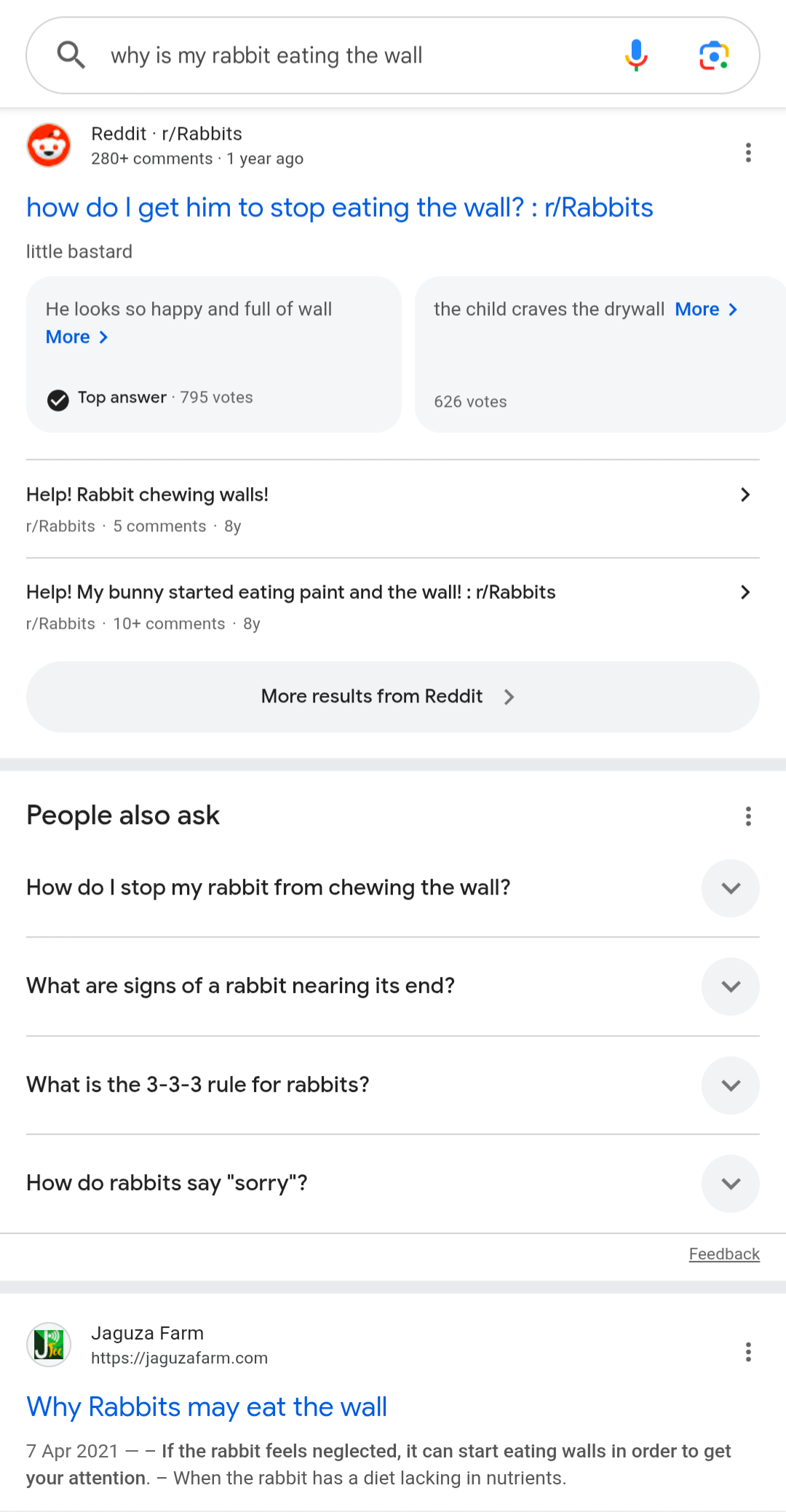Viewport: 786px width, 1512px height.
Task: Expand "How do I stop my rabbit from chewing" question
Action: pos(730,888)
